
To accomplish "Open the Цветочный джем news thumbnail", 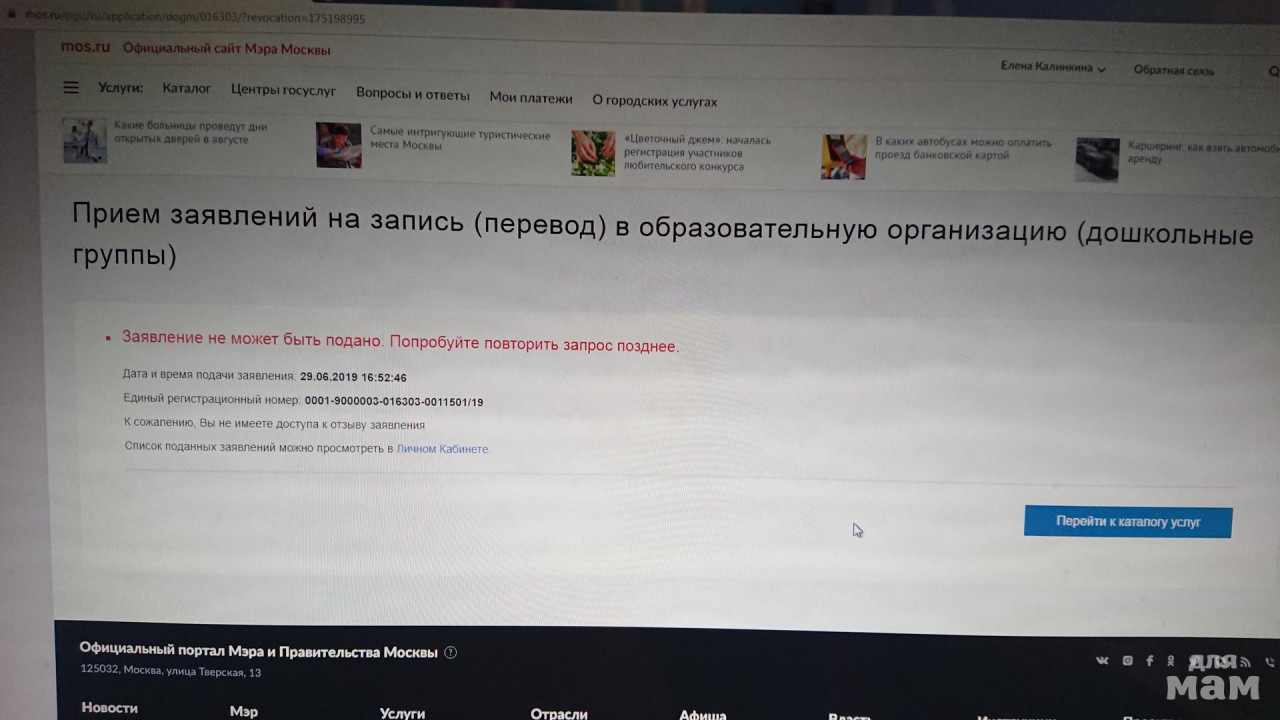I will coord(593,153).
